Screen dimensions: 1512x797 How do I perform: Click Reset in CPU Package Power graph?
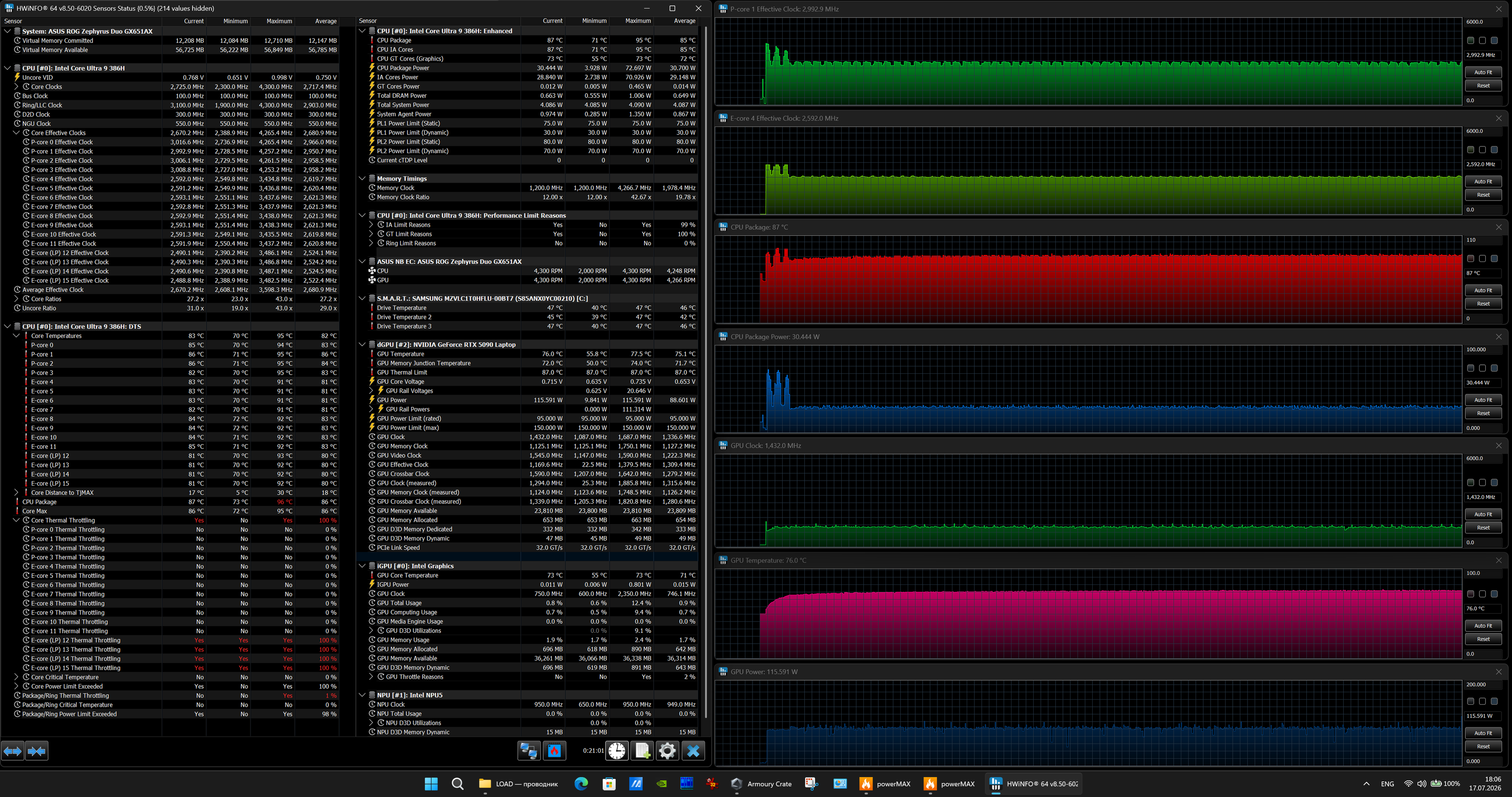1483,413
